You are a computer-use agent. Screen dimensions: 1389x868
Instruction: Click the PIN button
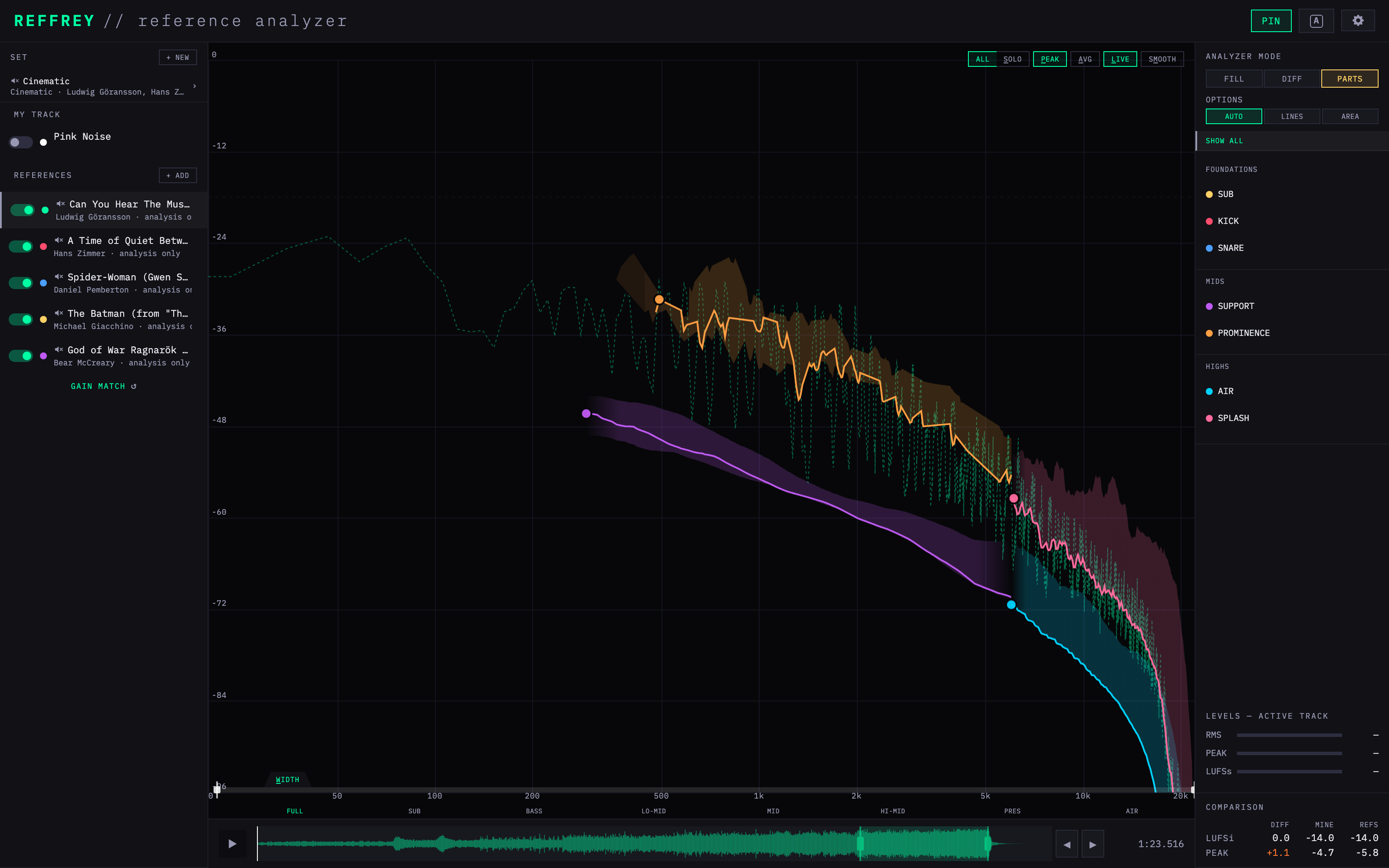(x=1271, y=21)
